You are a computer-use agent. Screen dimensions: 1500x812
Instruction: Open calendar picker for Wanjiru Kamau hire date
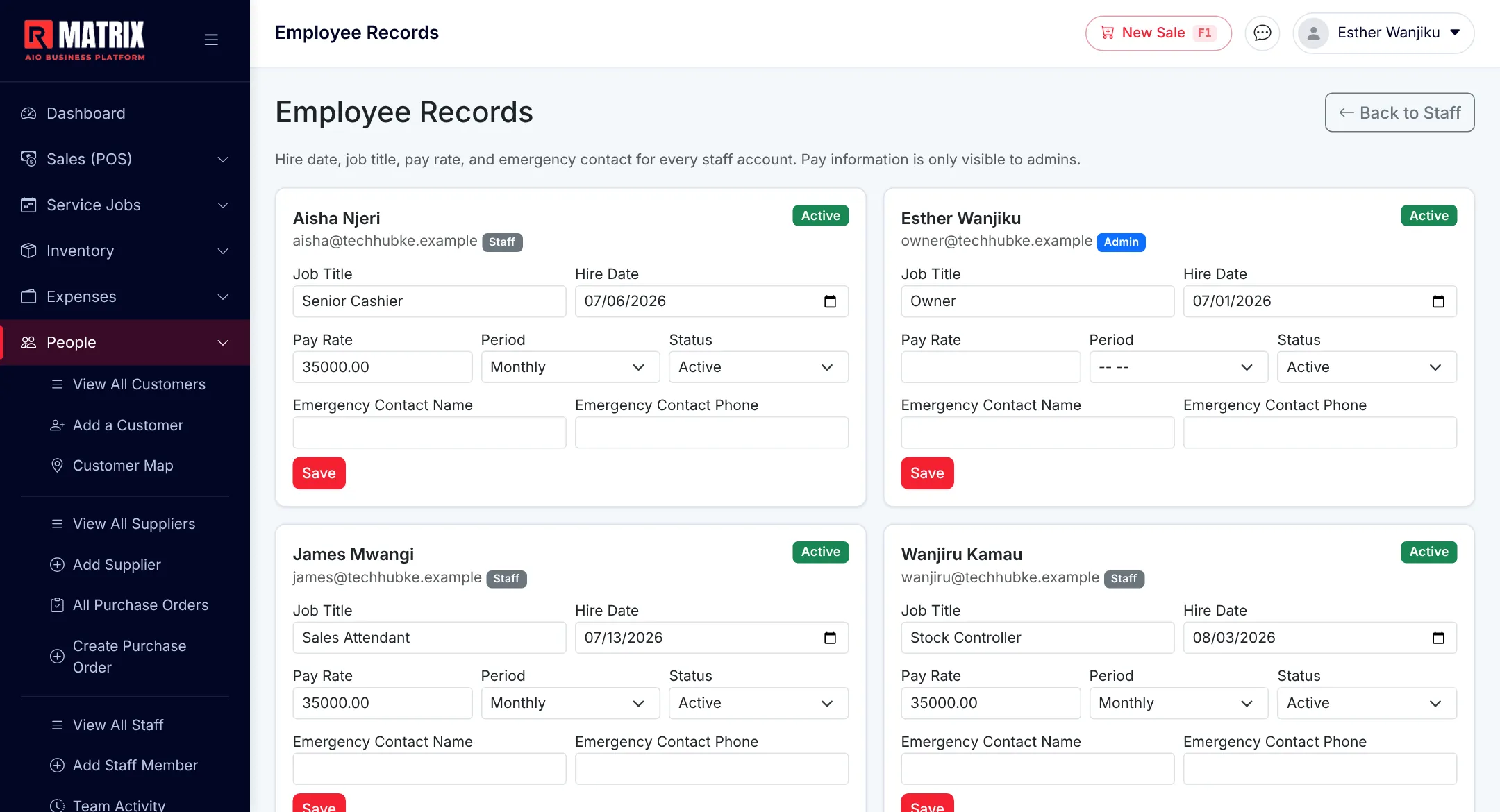point(1438,638)
